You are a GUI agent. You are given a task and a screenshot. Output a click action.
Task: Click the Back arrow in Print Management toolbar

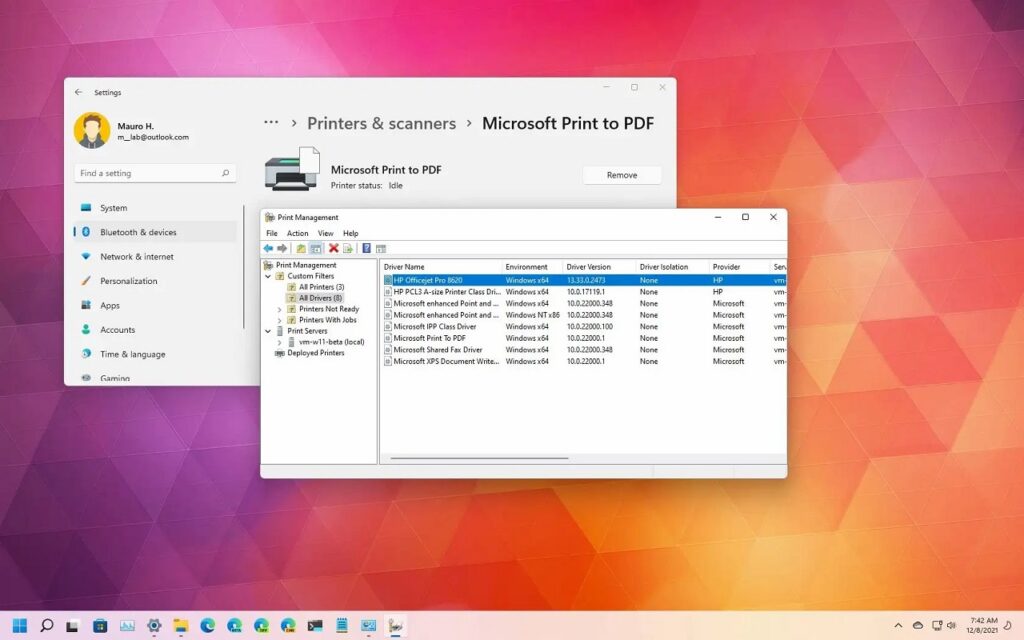point(268,248)
